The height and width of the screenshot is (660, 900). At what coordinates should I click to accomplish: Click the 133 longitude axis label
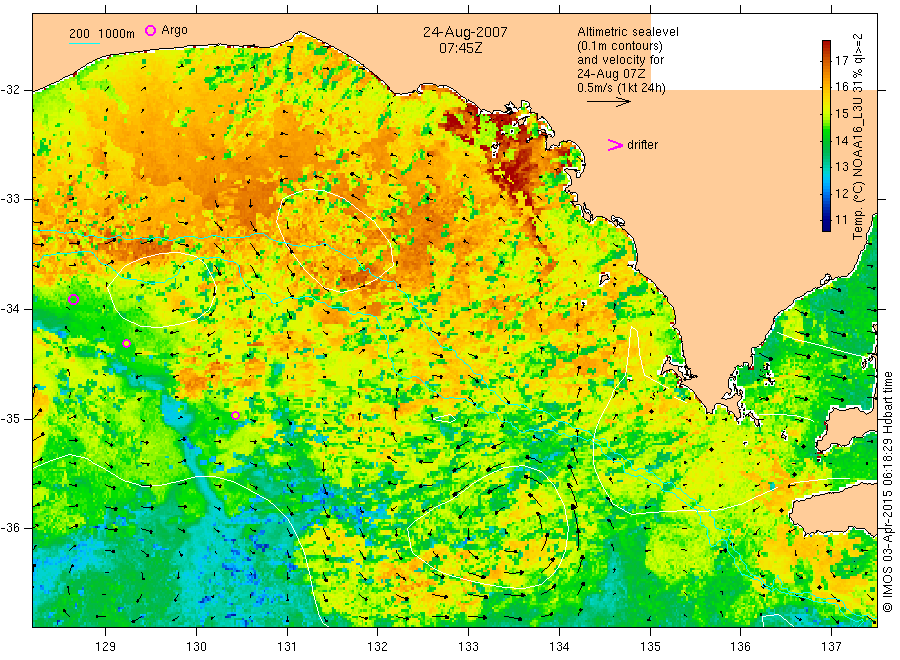(468, 647)
